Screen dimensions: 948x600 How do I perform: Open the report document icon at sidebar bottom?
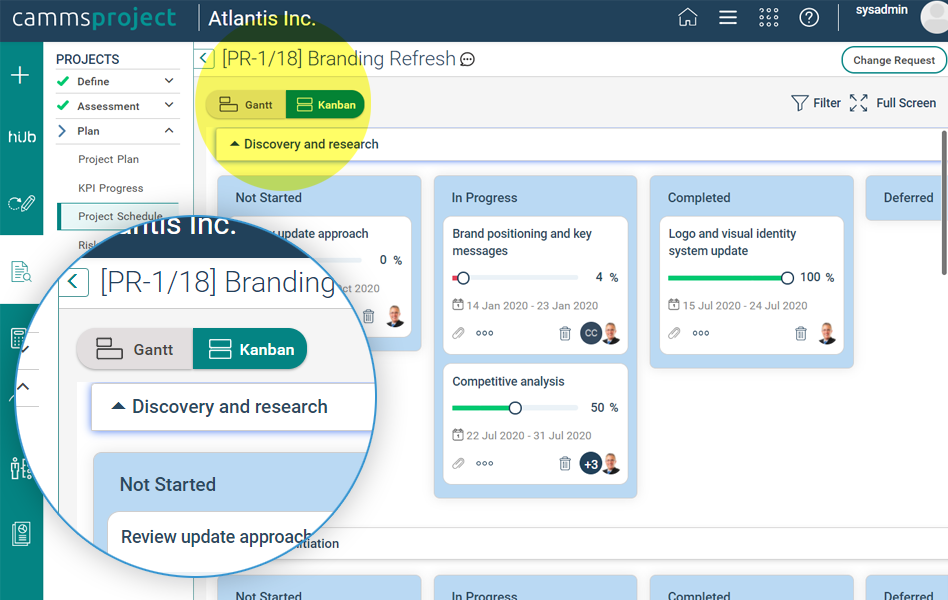[21, 533]
